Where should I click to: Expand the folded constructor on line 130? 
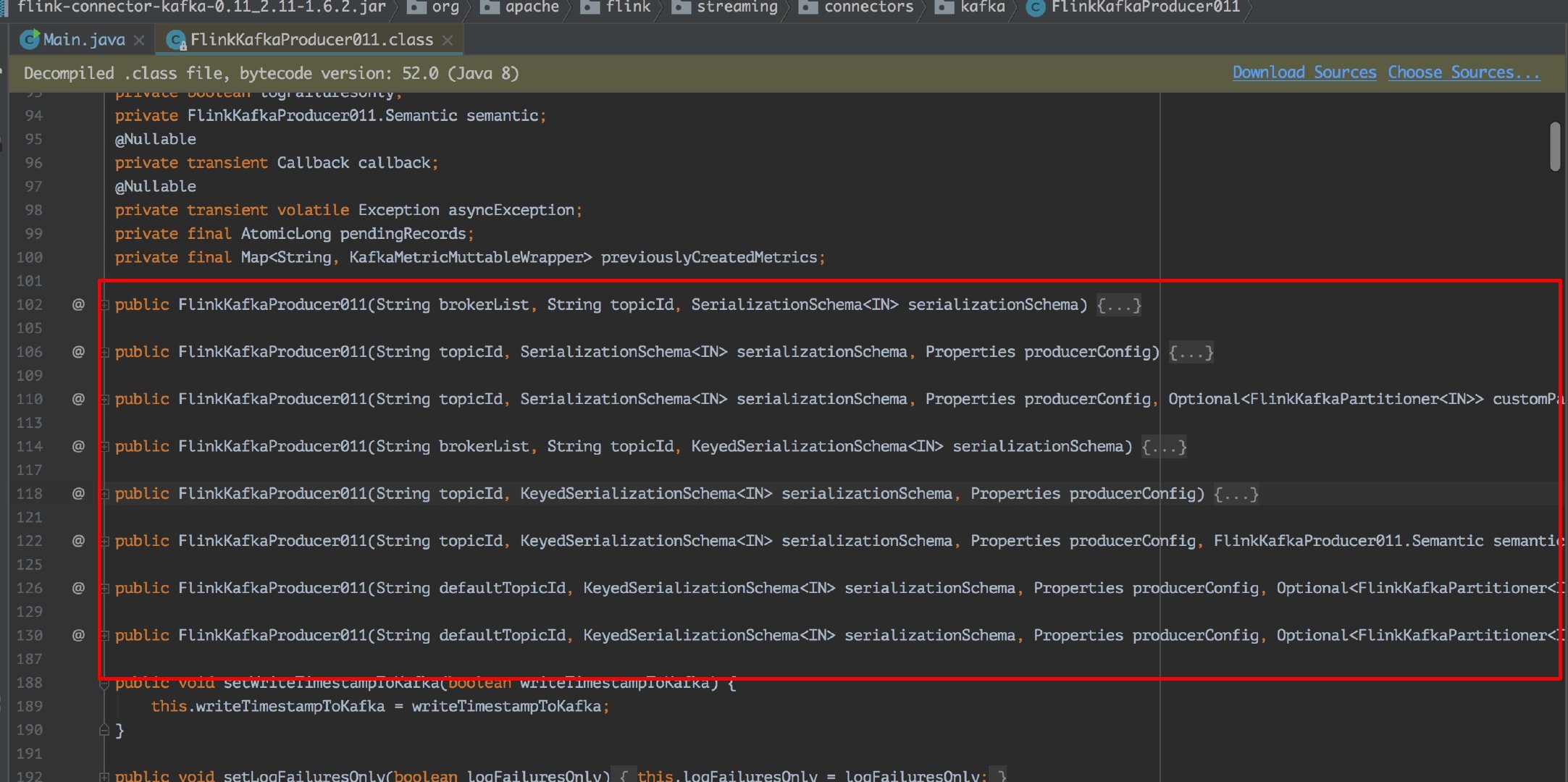[x=104, y=636]
